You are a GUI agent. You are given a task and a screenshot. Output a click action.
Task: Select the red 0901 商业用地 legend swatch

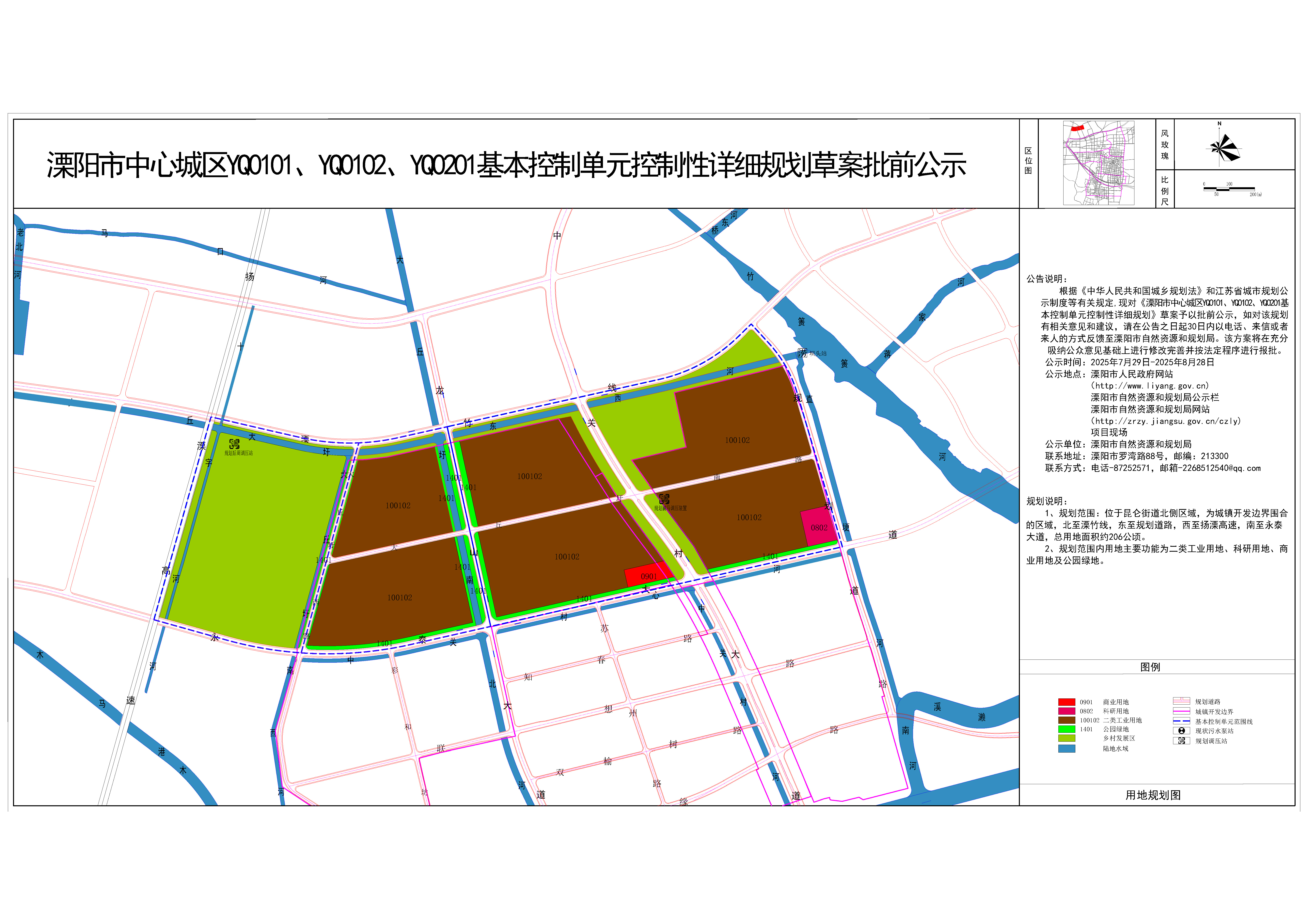point(1067,702)
